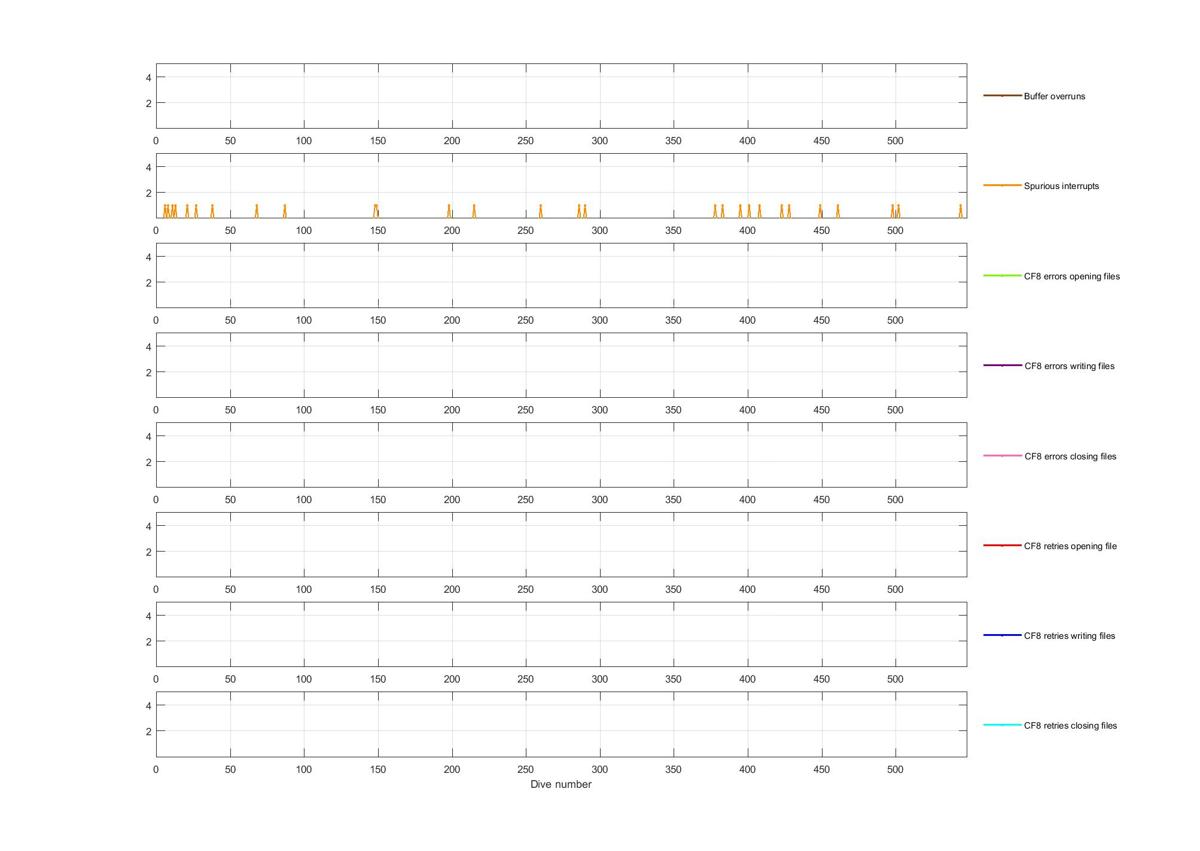
Task: Select the spurious interrupt spike near dive 68
Action: tap(257, 211)
